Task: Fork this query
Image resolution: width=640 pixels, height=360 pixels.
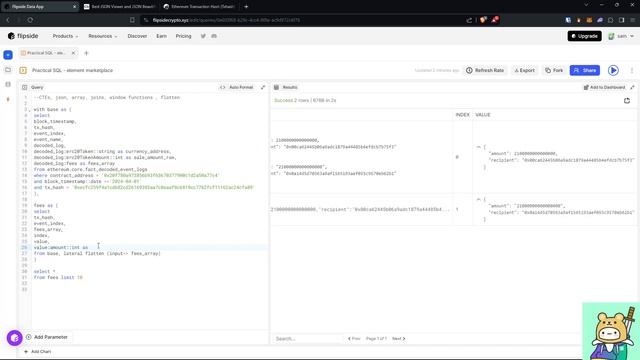Action: (x=554, y=70)
